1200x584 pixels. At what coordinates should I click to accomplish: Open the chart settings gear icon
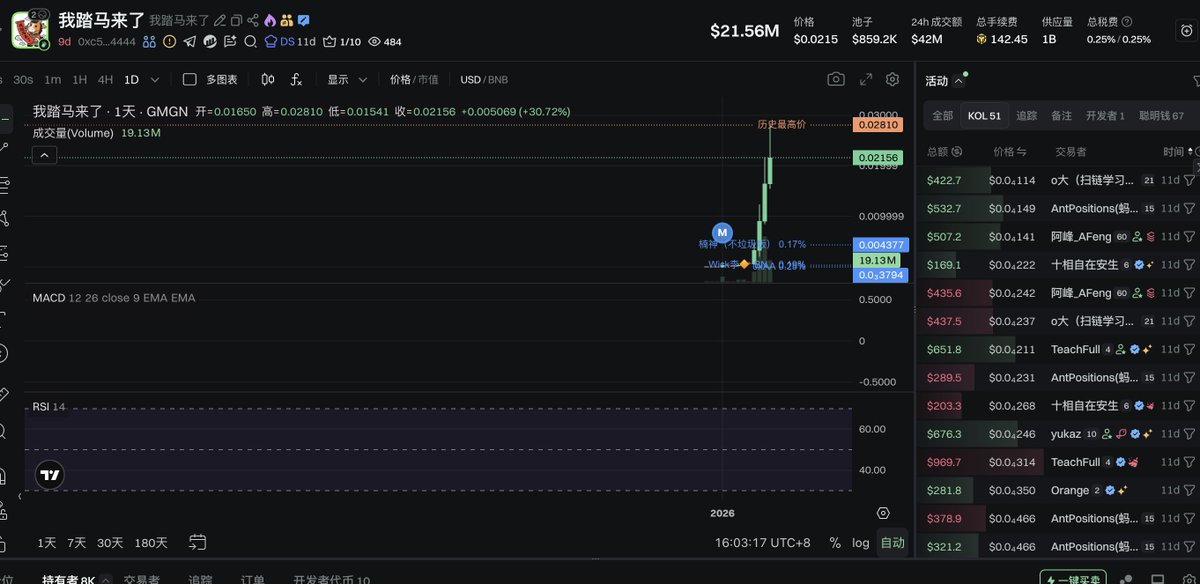click(x=893, y=79)
